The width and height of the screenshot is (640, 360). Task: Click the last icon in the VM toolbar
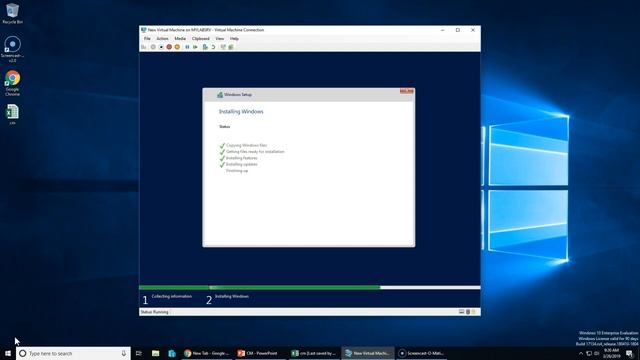231,47
